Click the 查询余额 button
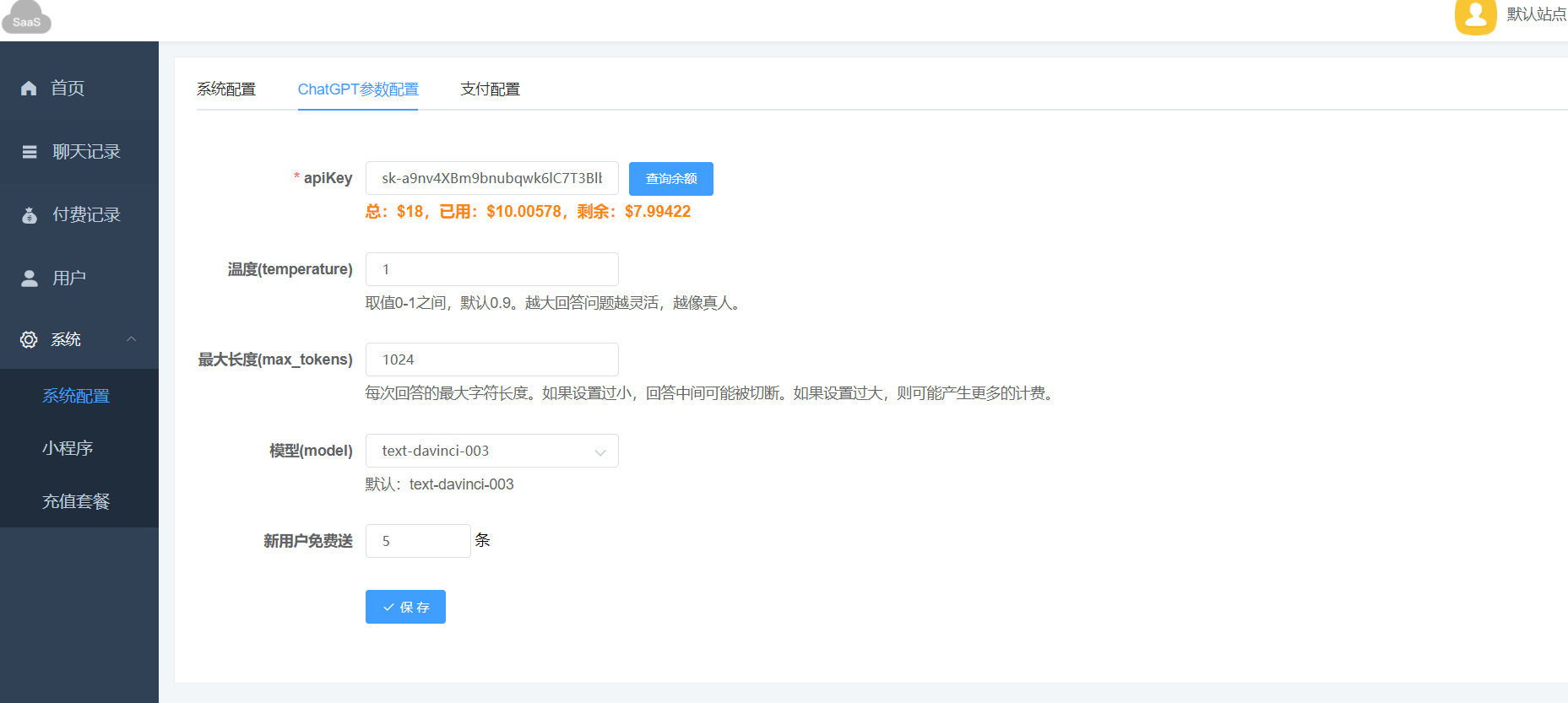The height and width of the screenshot is (703, 1568). pyautogui.click(x=671, y=179)
